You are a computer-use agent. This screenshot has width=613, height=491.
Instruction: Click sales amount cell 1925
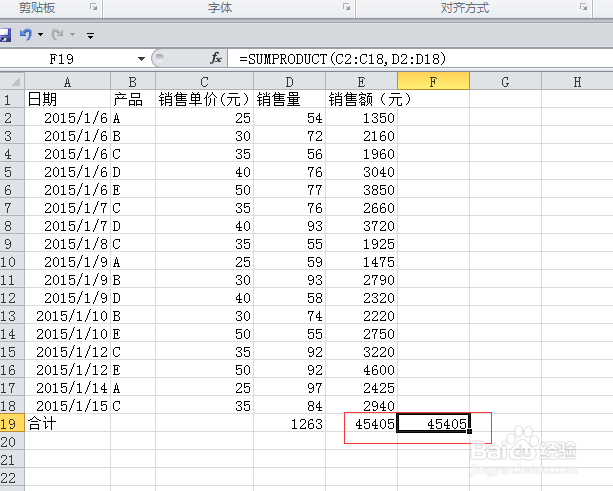(362, 244)
